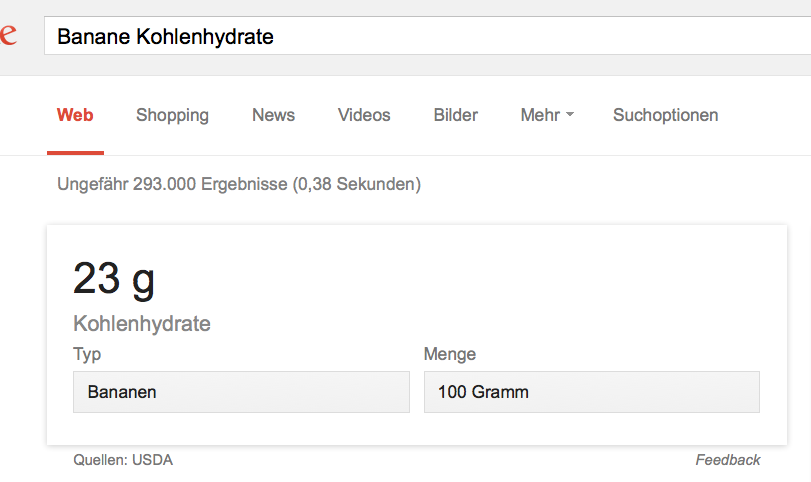Click the "Typ" field label
Screen dimensions: 811x482
click(x=87, y=354)
